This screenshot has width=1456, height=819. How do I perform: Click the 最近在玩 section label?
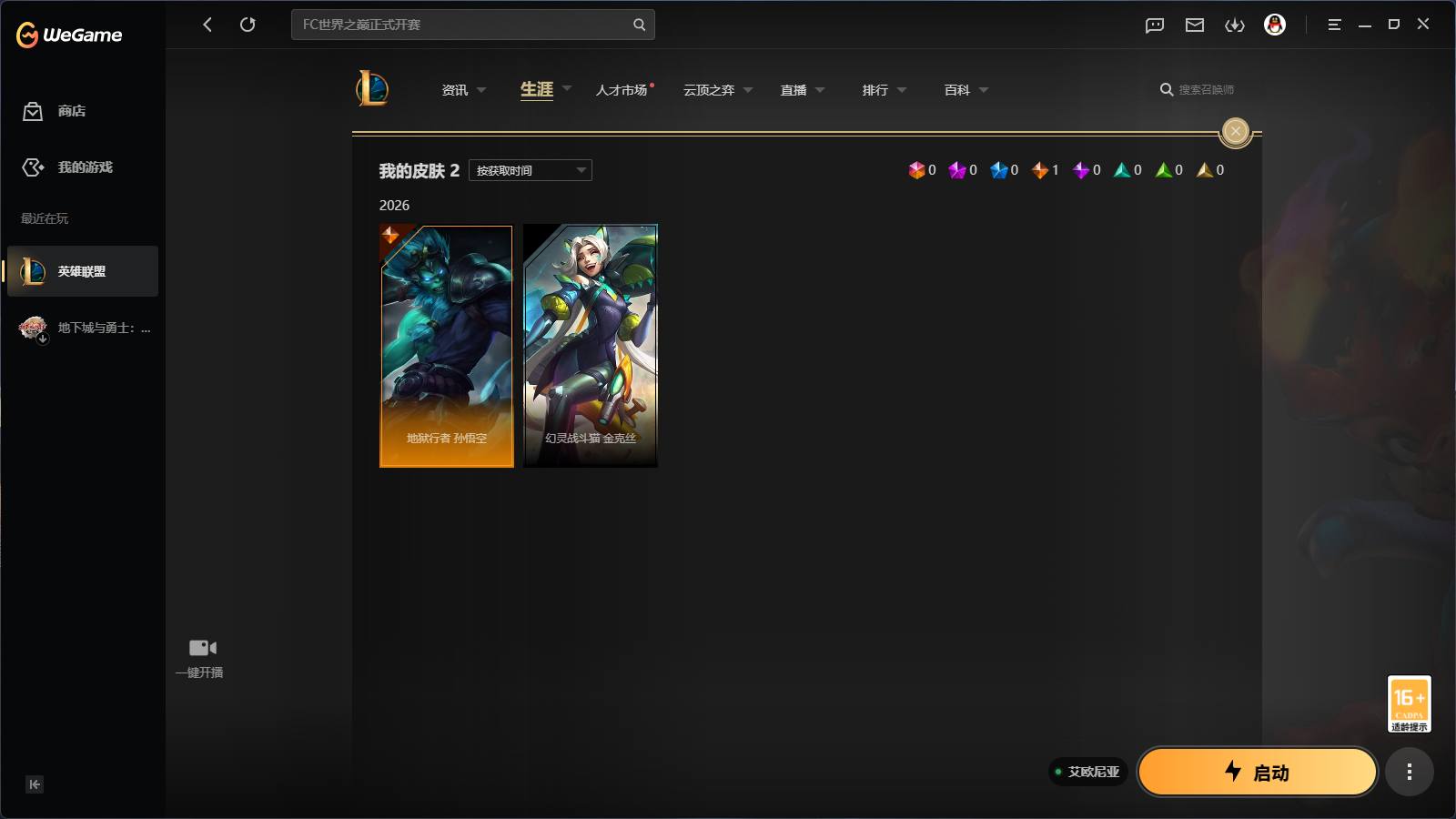pos(45,218)
